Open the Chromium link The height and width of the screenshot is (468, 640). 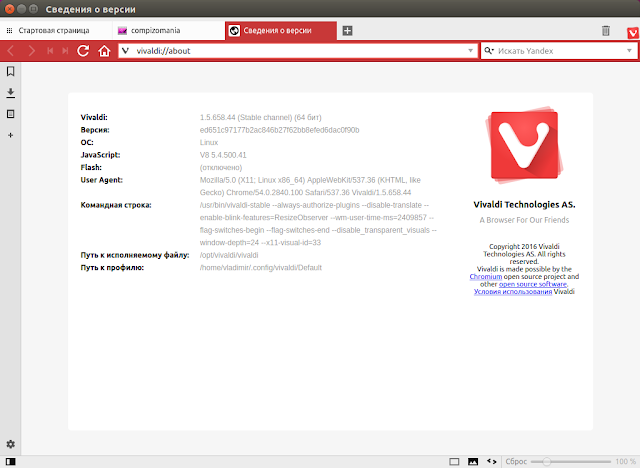(485, 277)
